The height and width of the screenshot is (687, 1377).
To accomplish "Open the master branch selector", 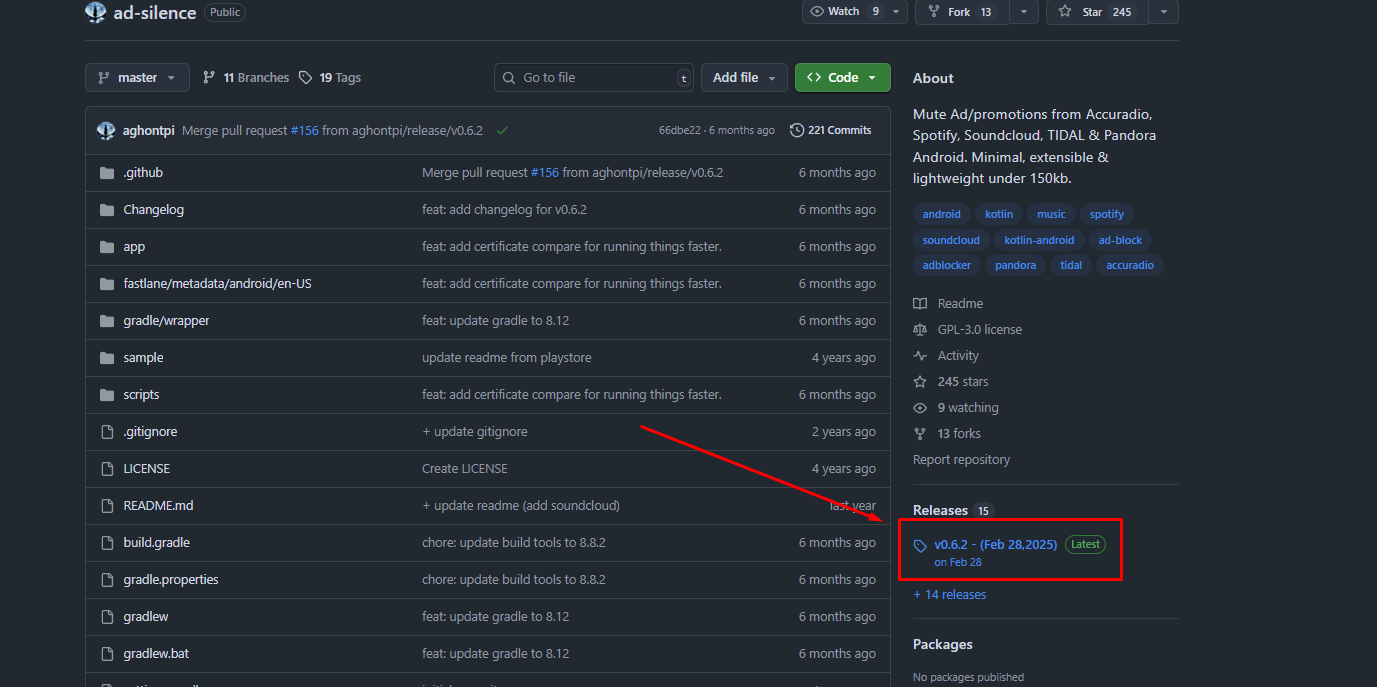I will (137, 77).
